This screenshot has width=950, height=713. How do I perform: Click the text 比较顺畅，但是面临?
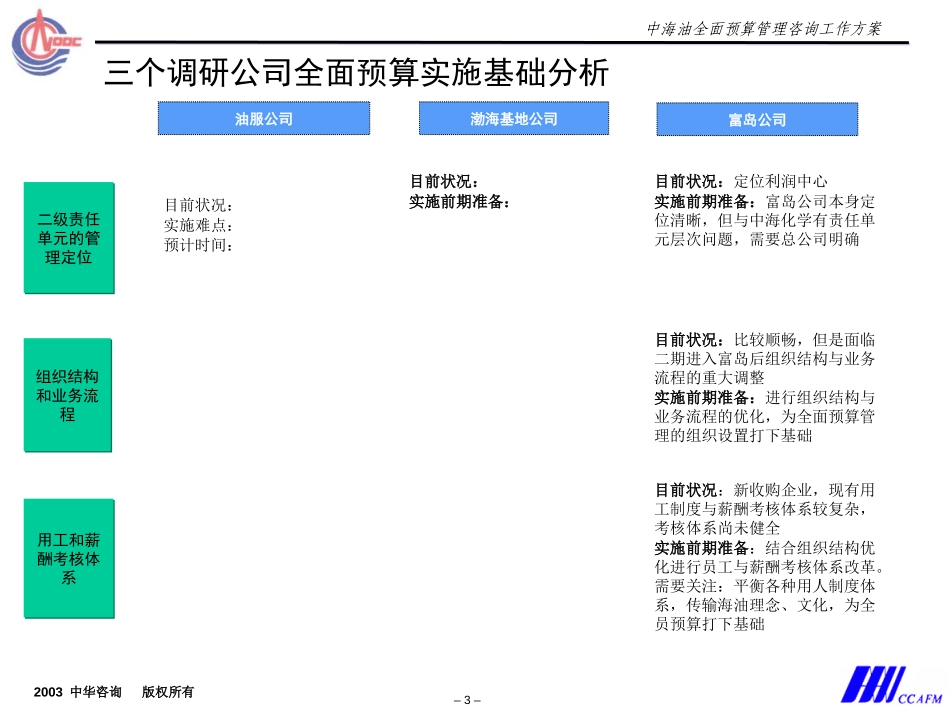(804, 340)
